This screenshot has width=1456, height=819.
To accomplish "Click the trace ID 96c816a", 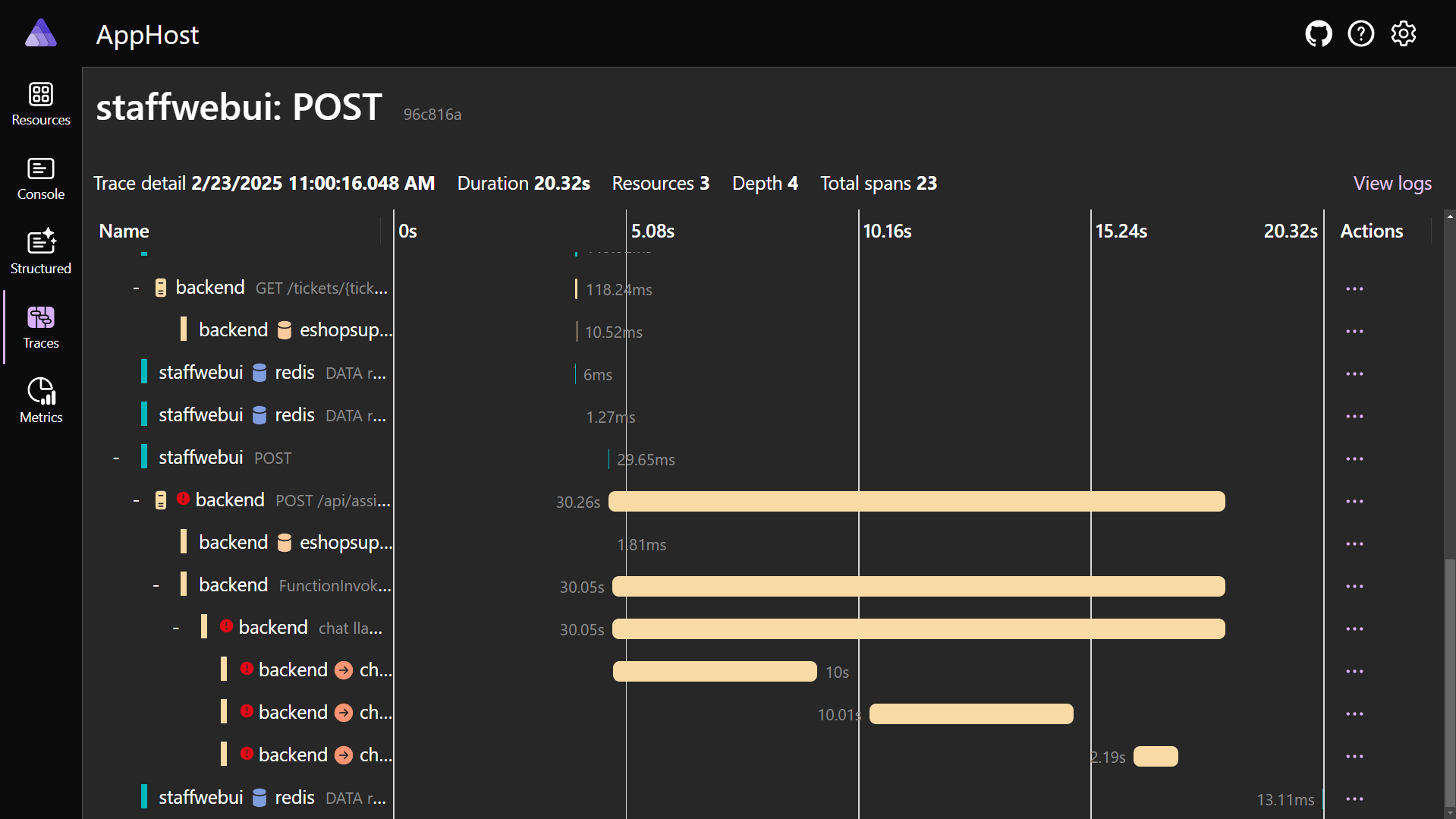I will coord(432,115).
